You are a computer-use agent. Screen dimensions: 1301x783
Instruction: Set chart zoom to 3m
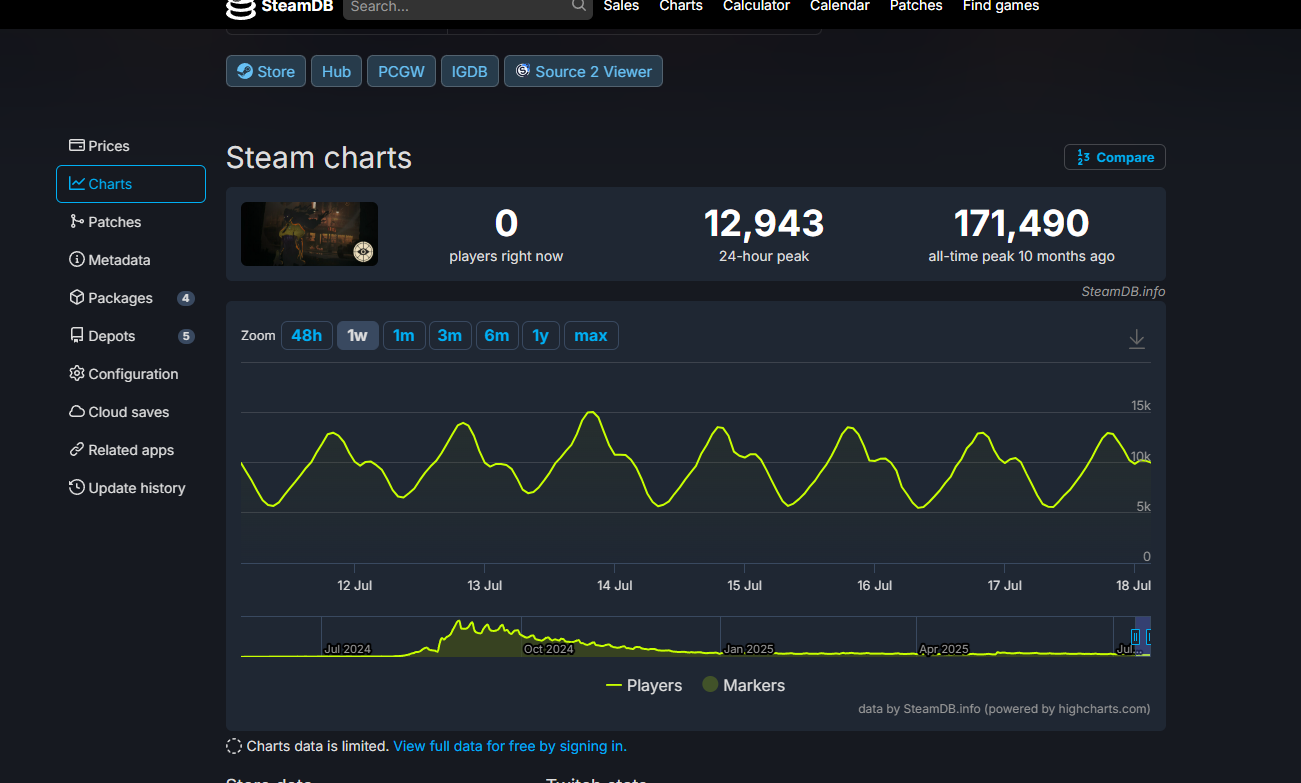(x=450, y=335)
